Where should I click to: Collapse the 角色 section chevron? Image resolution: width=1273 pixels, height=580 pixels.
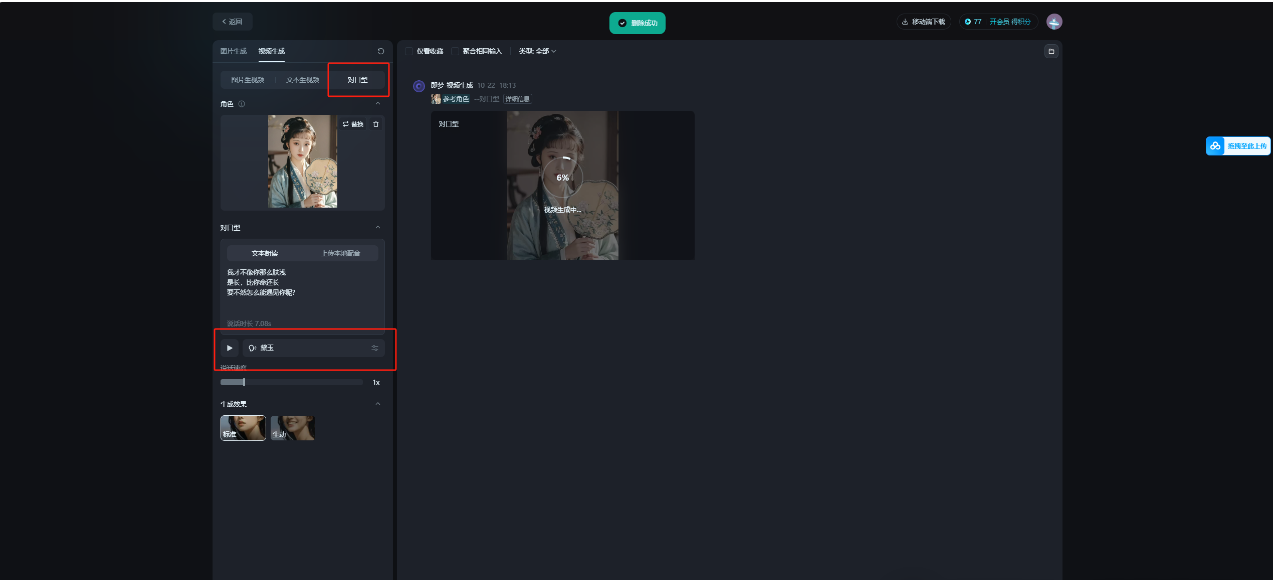click(378, 104)
